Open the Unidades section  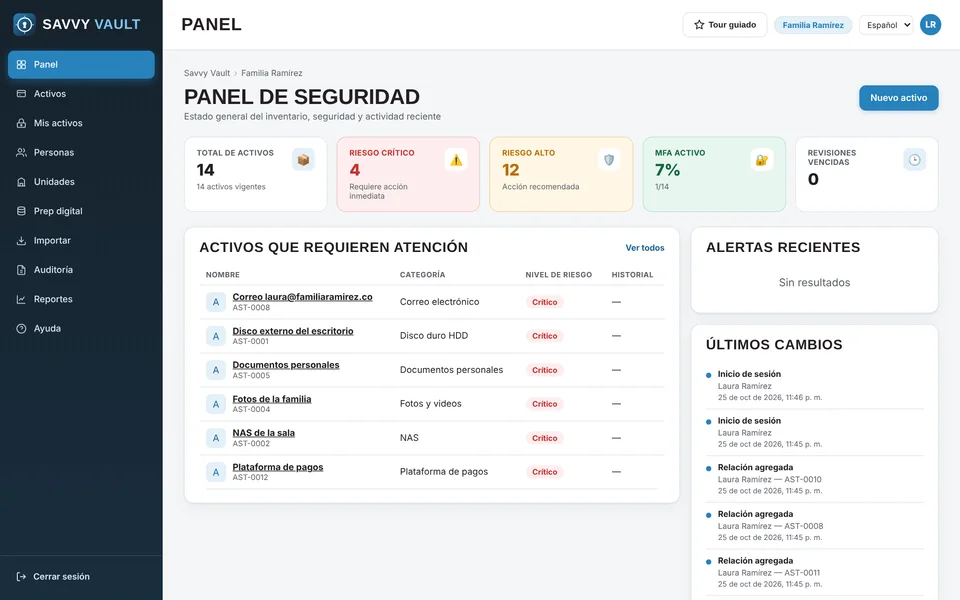81,182
